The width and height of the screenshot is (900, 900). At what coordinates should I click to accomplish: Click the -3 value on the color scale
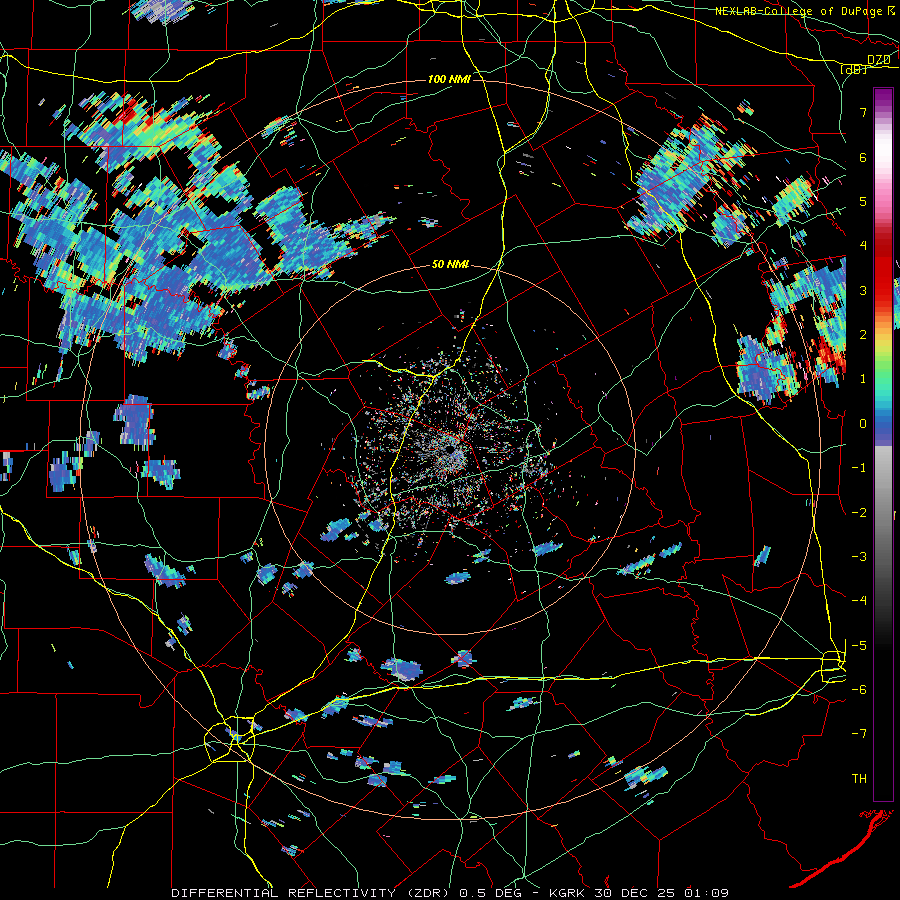pyautogui.click(x=859, y=557)
